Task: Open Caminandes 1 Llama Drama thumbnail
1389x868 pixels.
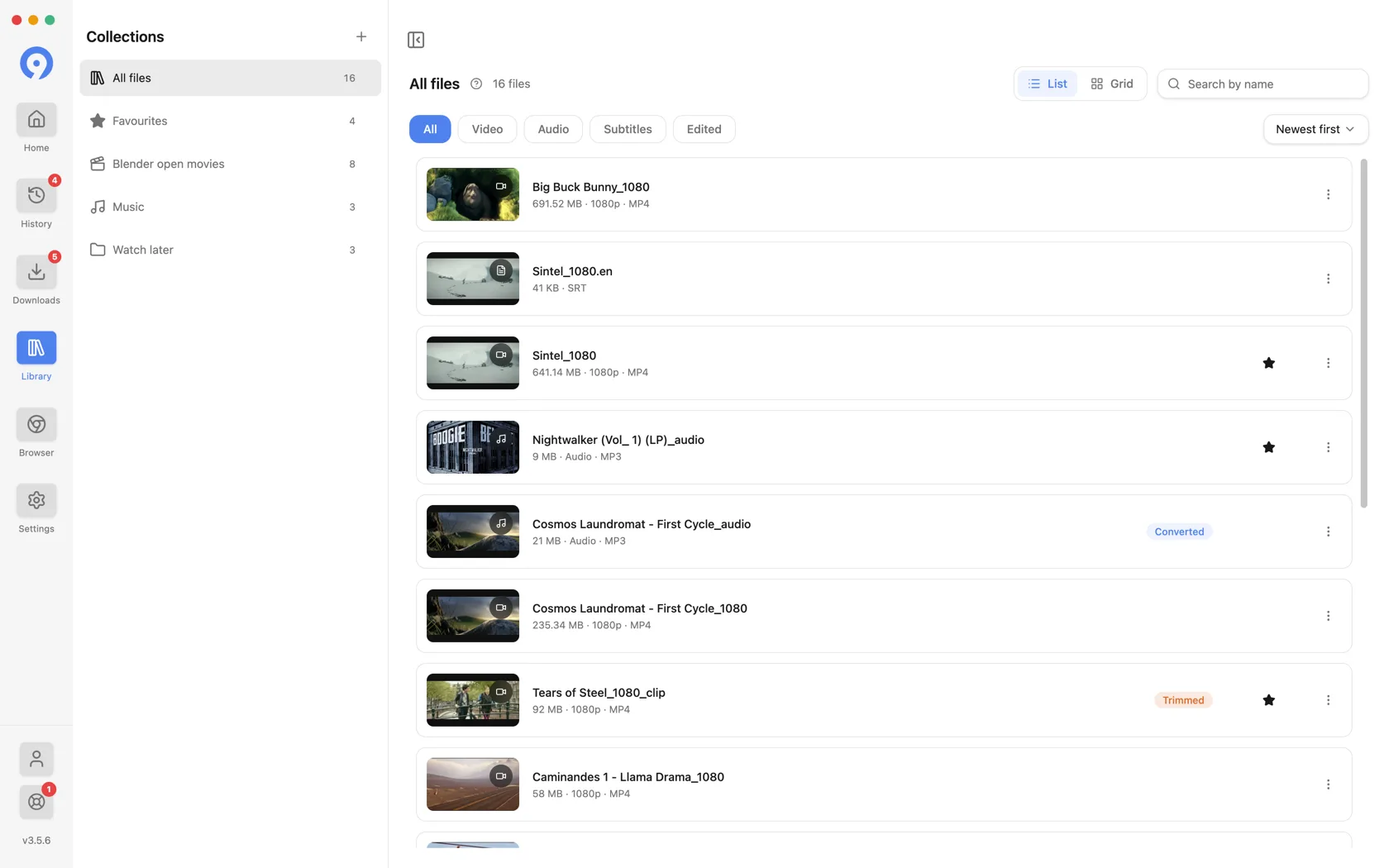Action: (473, 785)
